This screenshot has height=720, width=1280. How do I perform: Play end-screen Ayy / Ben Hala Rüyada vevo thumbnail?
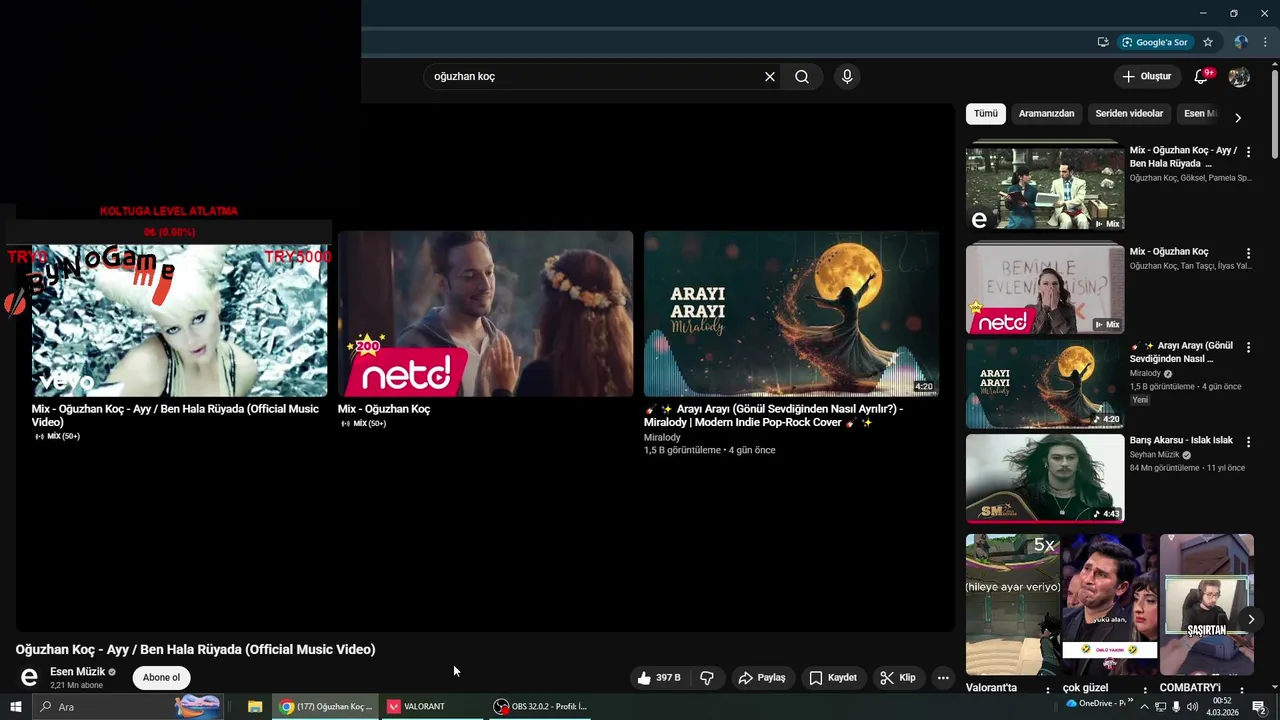(179, 320)
